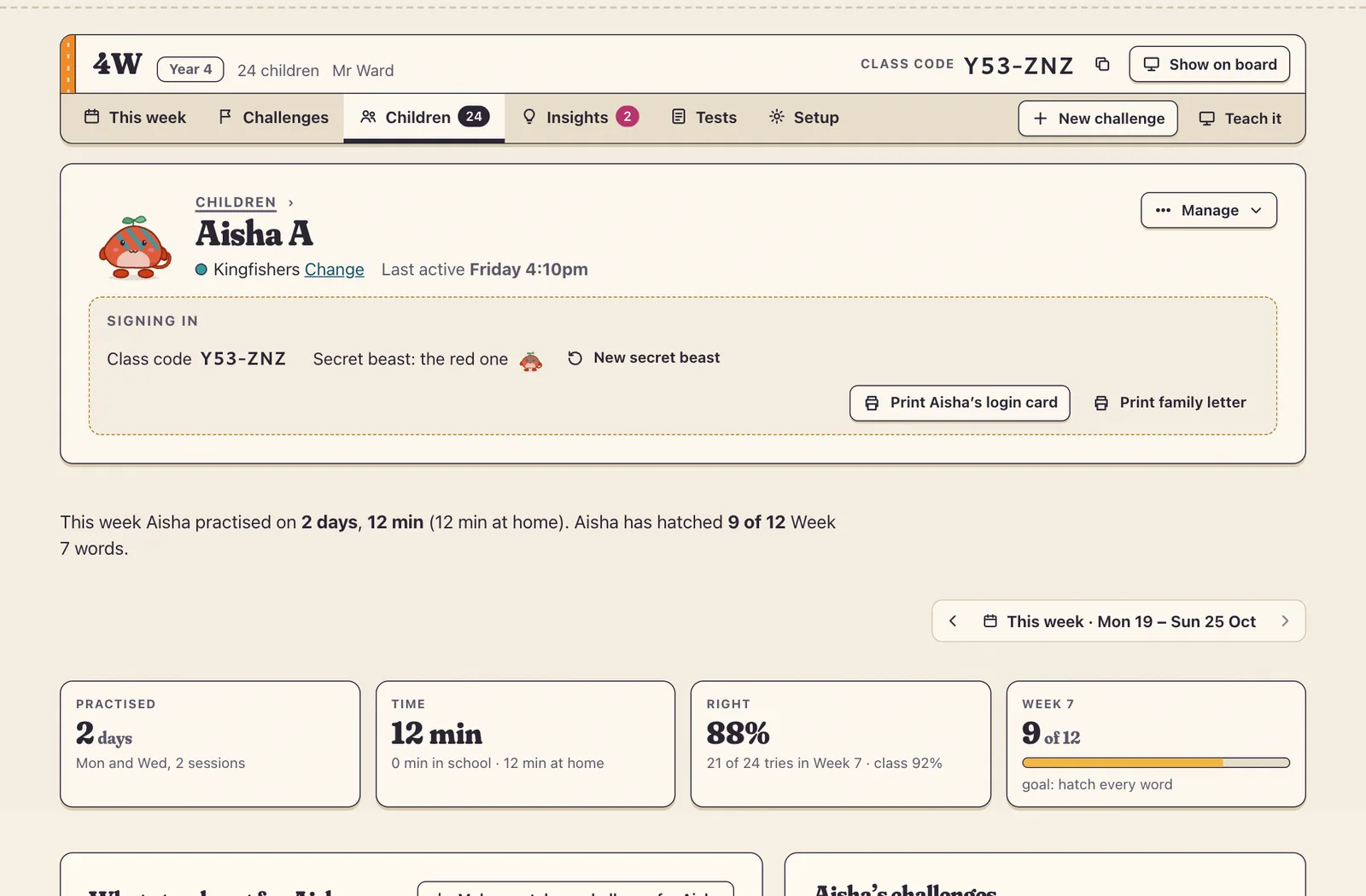Open the week range picker

pos(1119,621)
